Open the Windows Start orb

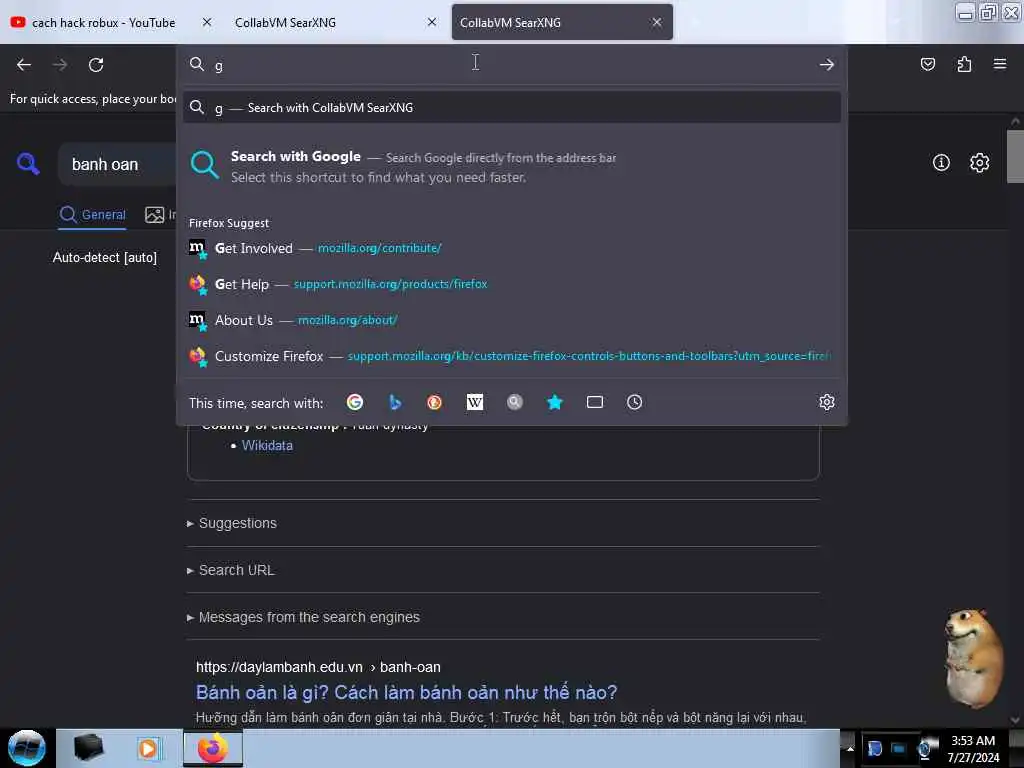pos(26,748)
